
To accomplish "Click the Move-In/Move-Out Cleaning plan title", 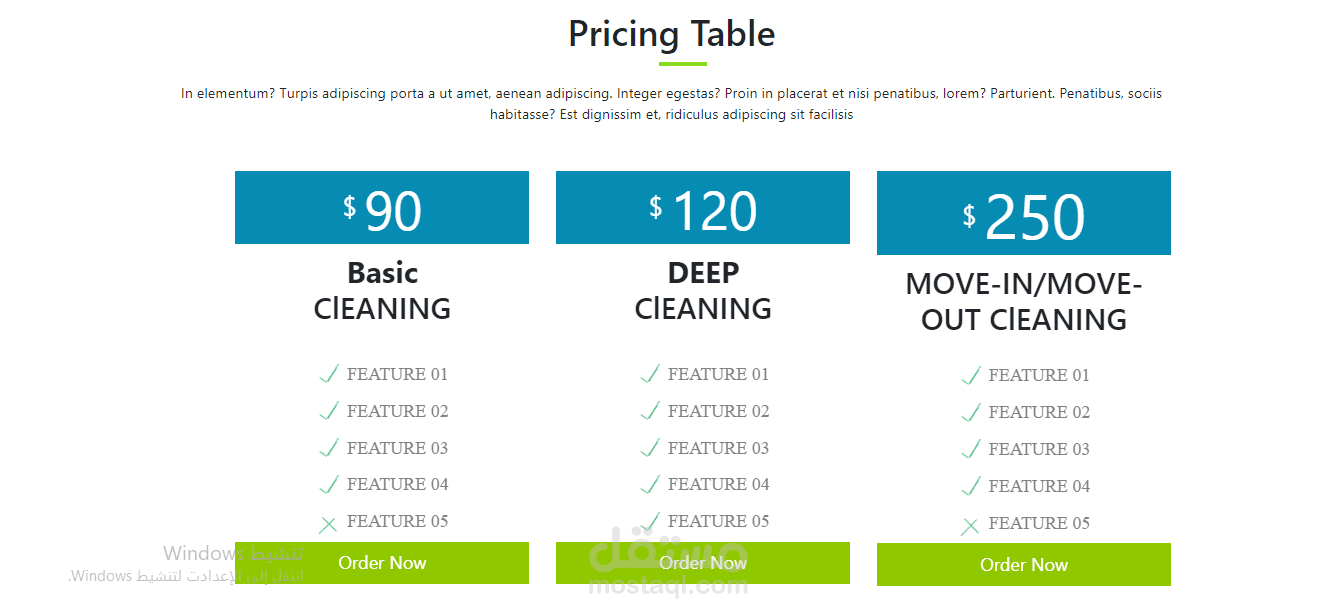I will coord(1023,302).
